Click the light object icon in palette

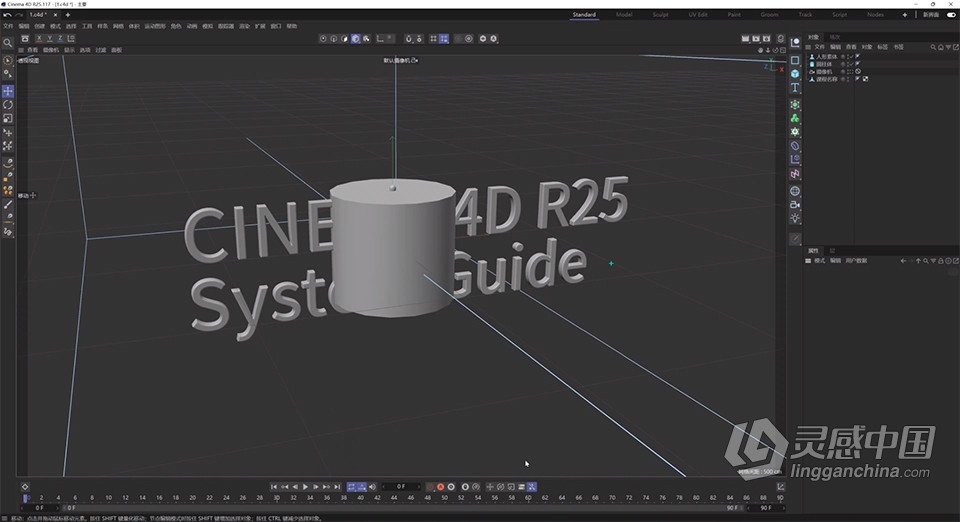point(795,218)
